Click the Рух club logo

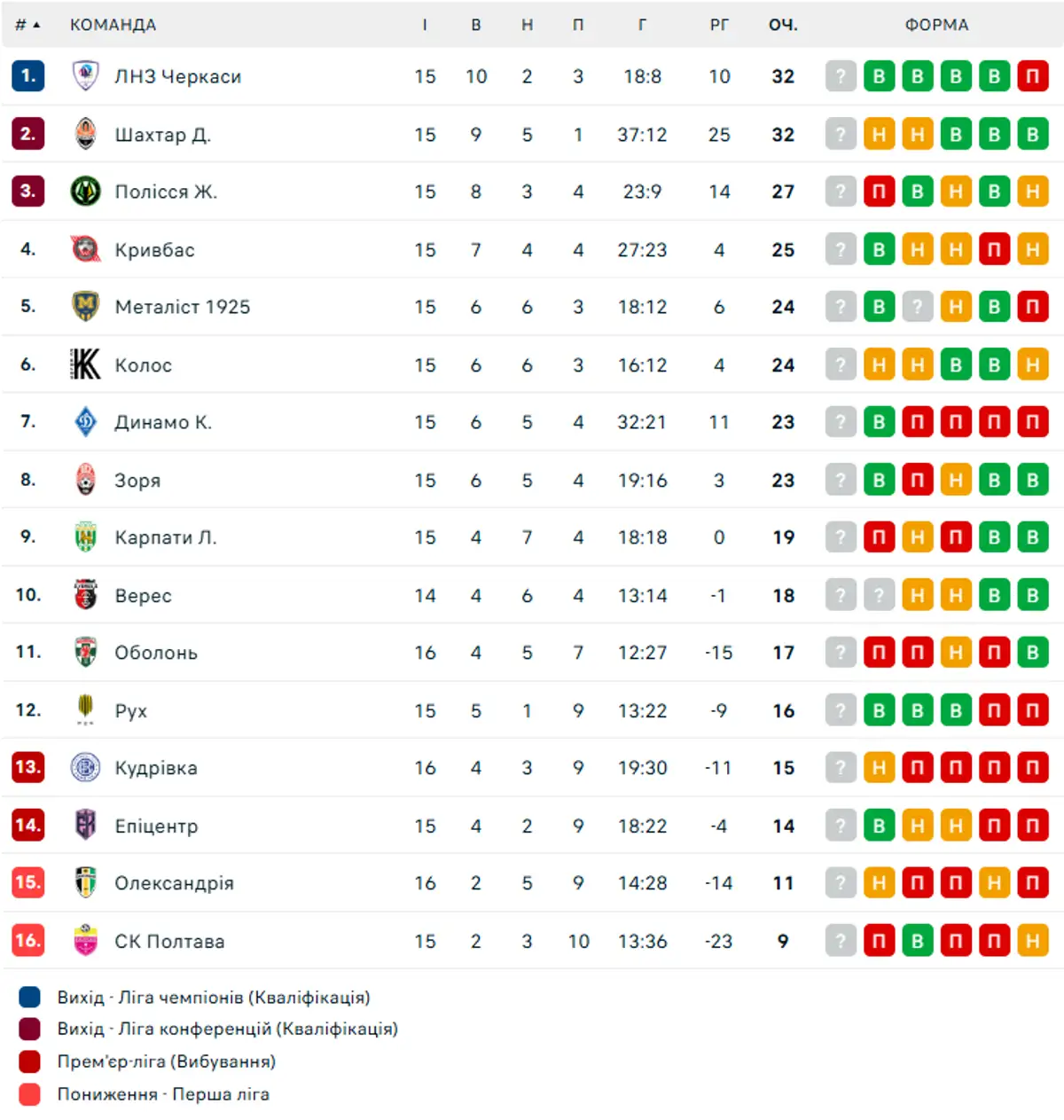[85, 709]
